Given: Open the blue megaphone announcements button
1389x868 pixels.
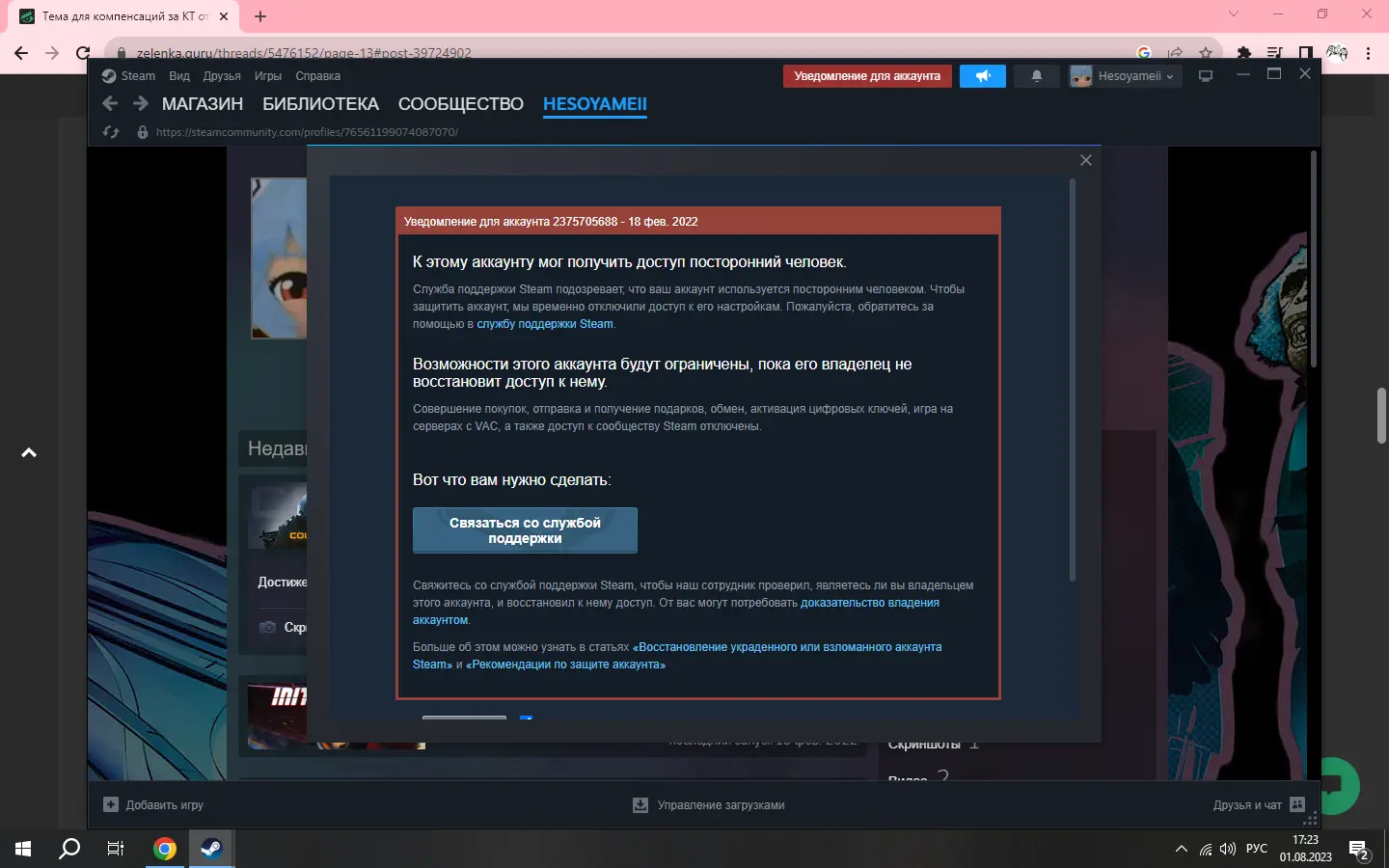Looking at the screenshot, I should 983,76.
